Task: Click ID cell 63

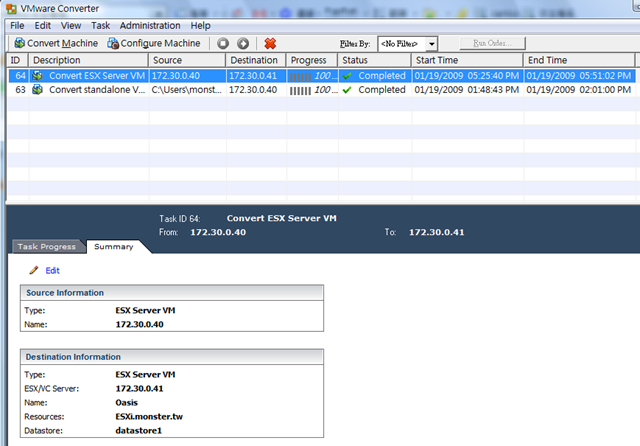Action: point(20,90)
